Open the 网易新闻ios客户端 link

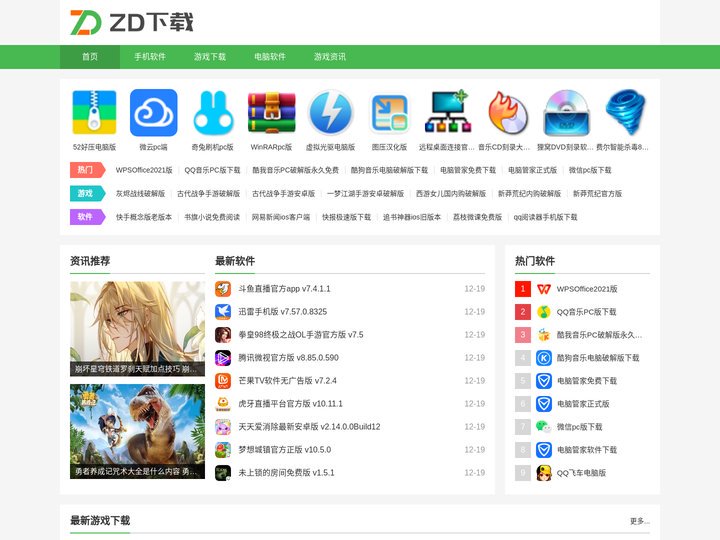[x=281, y=217]
